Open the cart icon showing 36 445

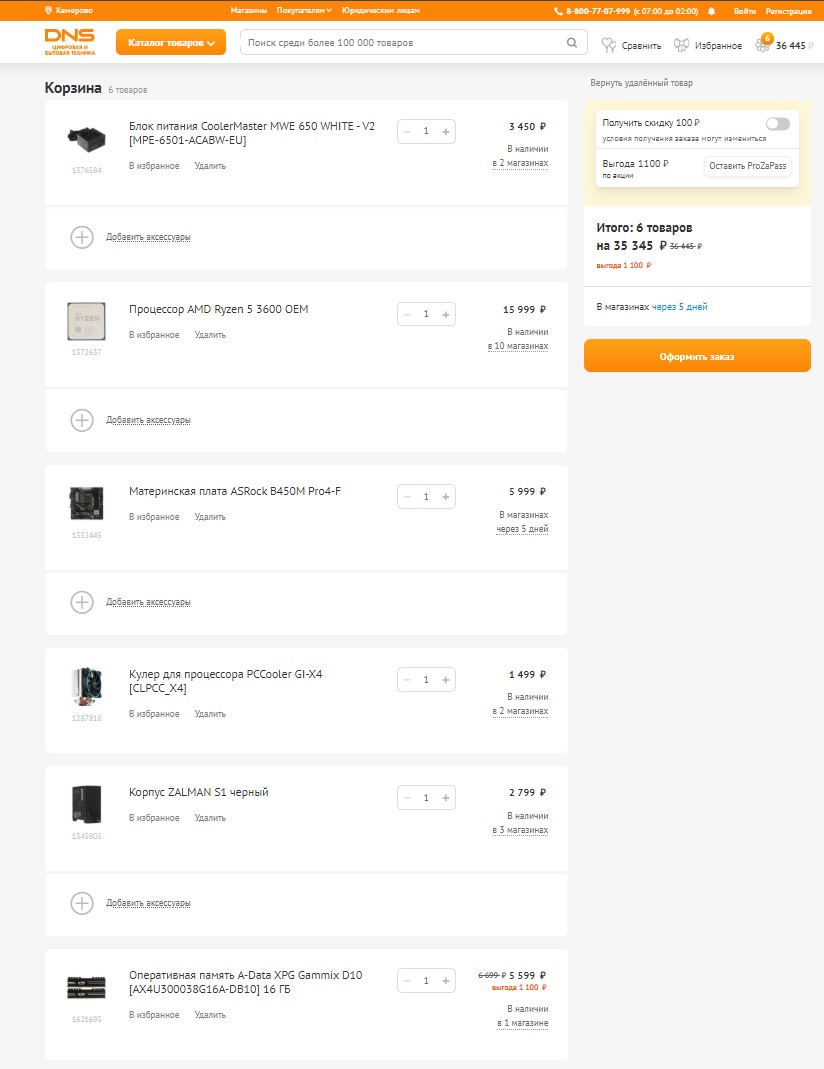point(763,45)
